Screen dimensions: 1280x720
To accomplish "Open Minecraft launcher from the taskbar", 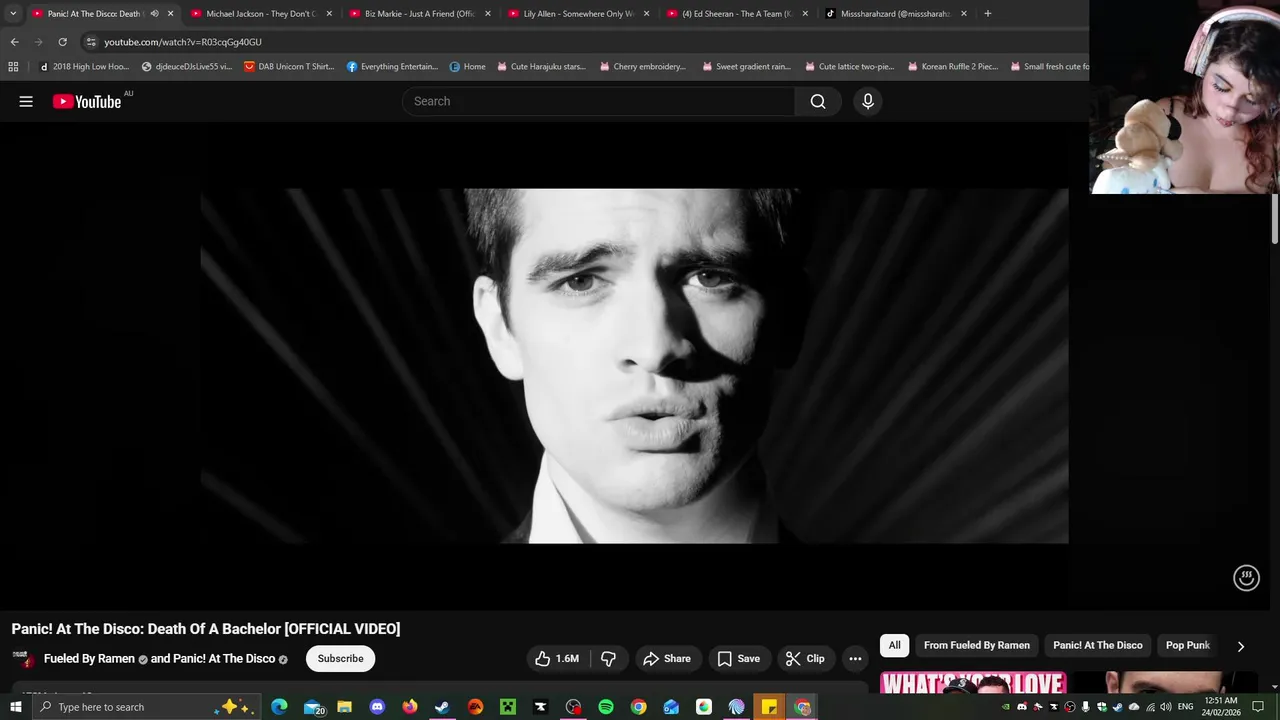I will [508, 707].
